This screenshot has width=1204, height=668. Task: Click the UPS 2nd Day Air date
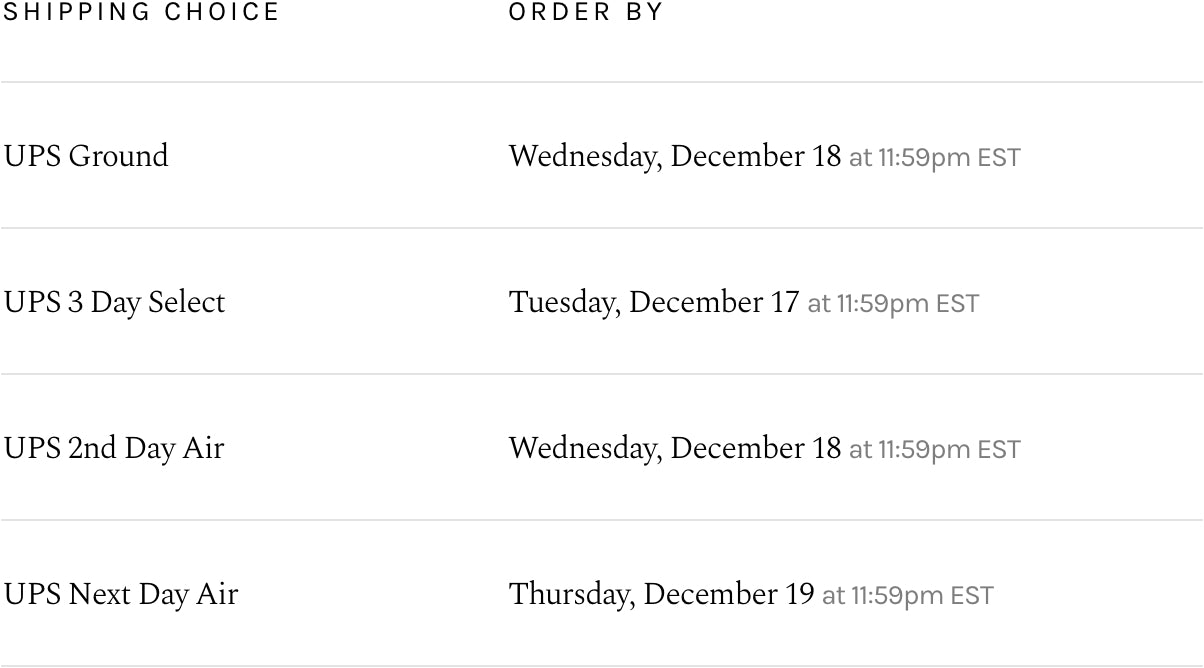click(x=675, y=448)
